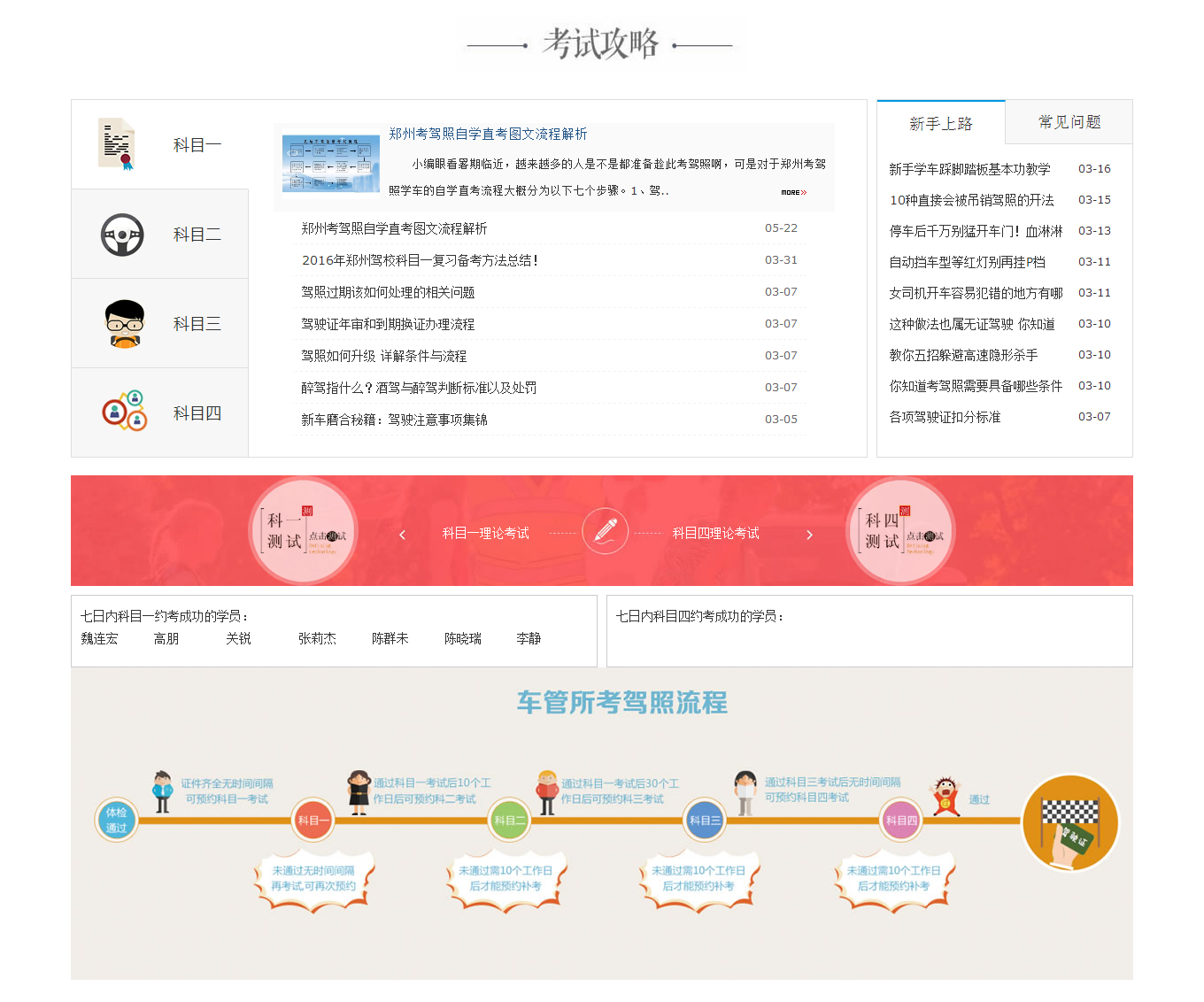Open the MORE» link
This screenshot has width=1204, height=1002.
(x=792, y=191)
